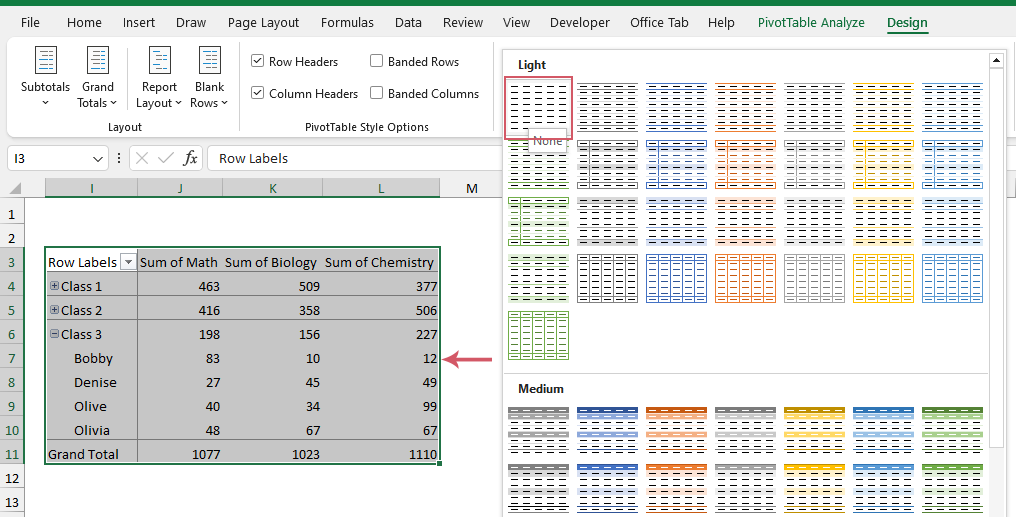Click the Insert Function fx icon
The height and width of the screenshot is (517, 1016).
coord(191,158)
